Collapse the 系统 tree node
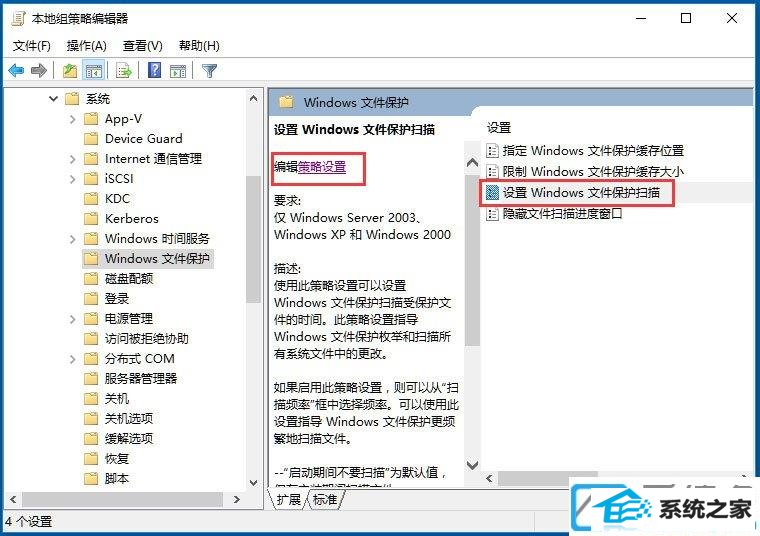760x536 pixels. click(x=53, y=99)
